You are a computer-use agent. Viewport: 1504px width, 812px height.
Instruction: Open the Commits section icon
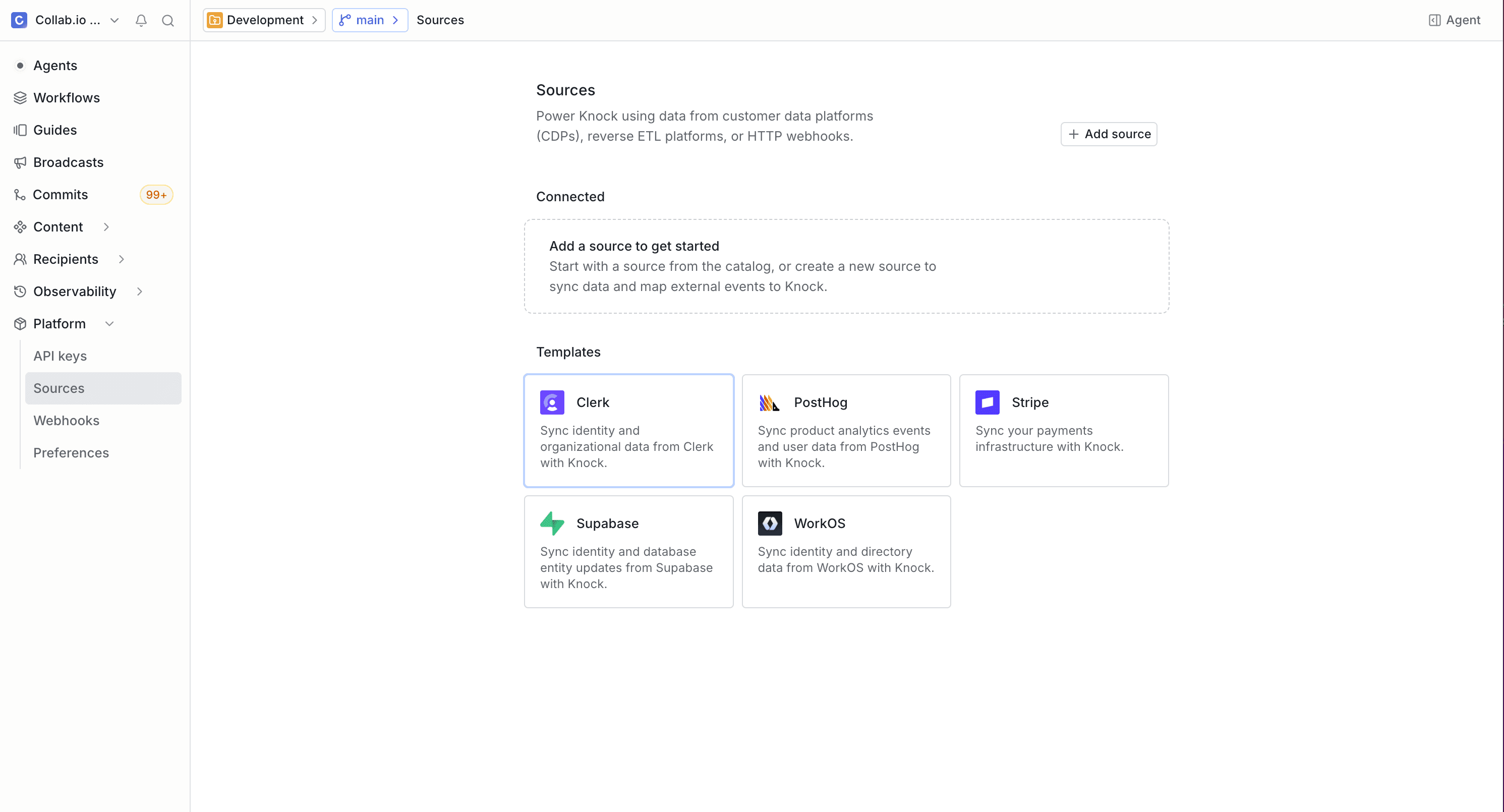point(21,194)
